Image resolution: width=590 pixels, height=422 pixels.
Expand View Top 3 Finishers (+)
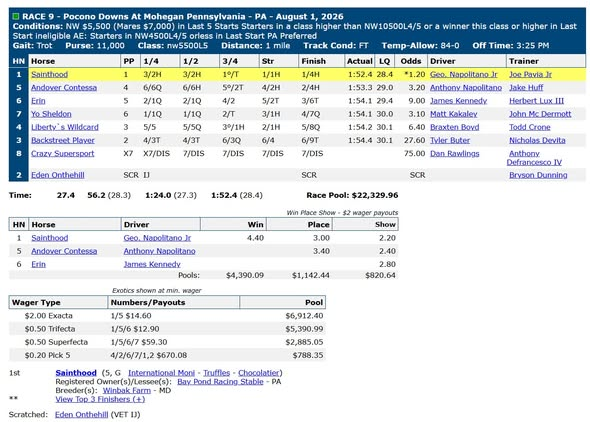pos(100,399)
